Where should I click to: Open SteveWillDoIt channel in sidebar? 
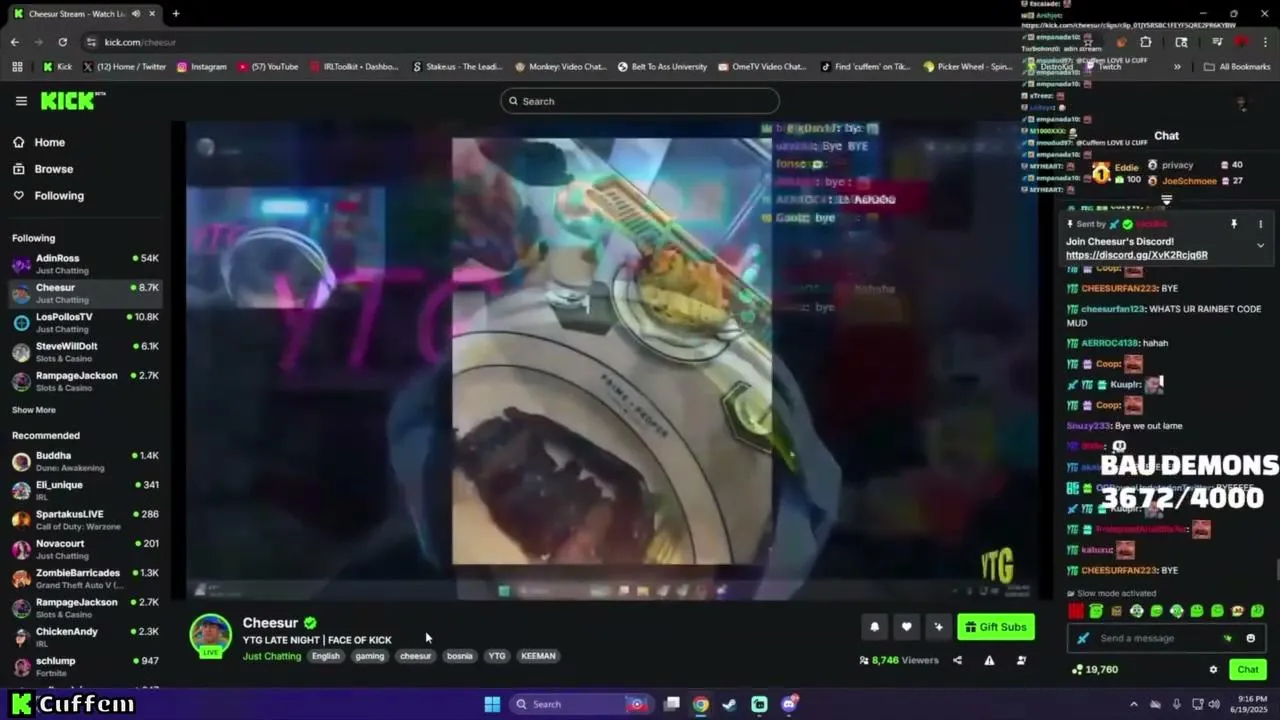(x=85, y=352)
